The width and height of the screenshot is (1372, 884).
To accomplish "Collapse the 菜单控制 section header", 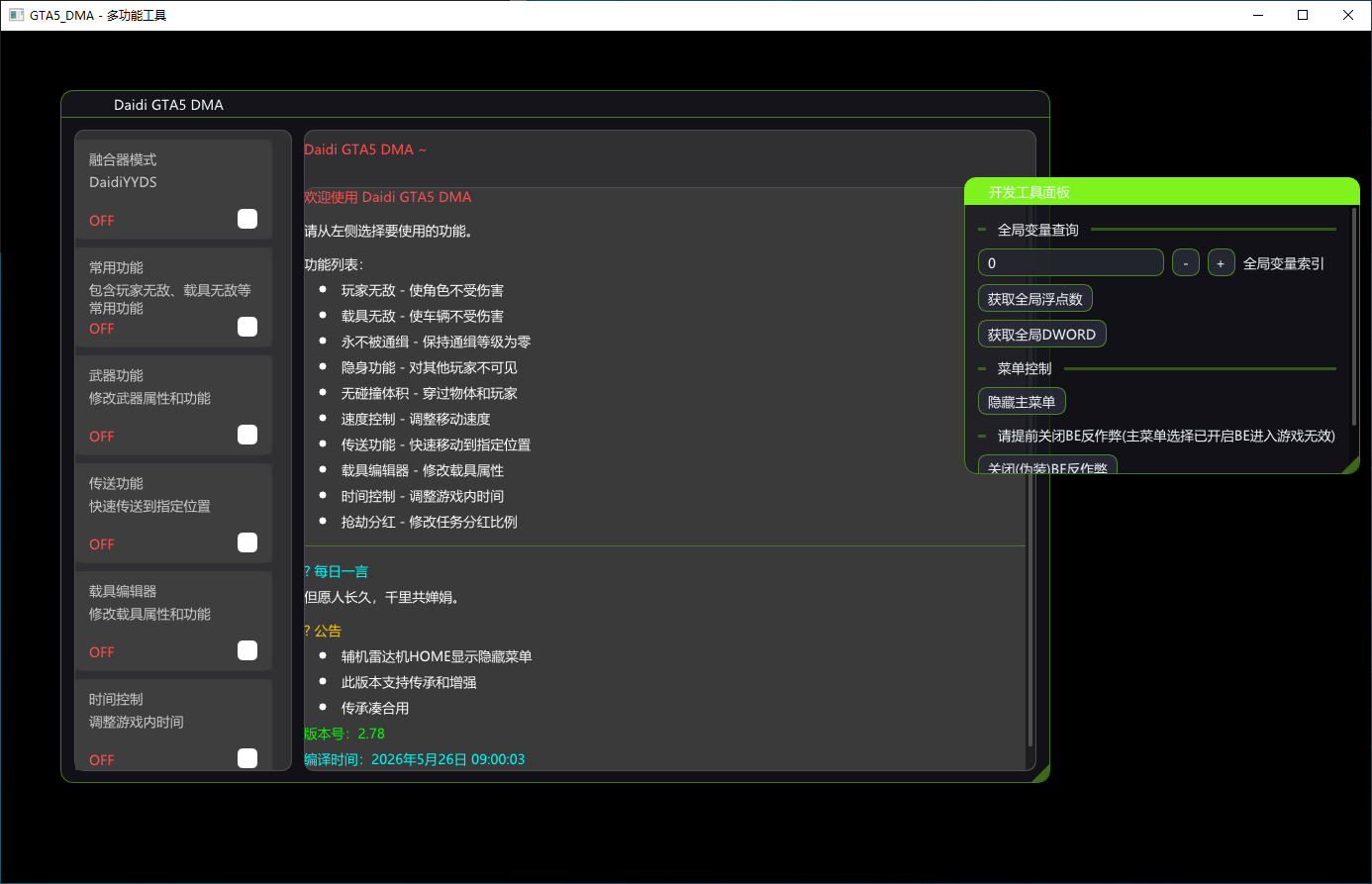I will 1156,368.
